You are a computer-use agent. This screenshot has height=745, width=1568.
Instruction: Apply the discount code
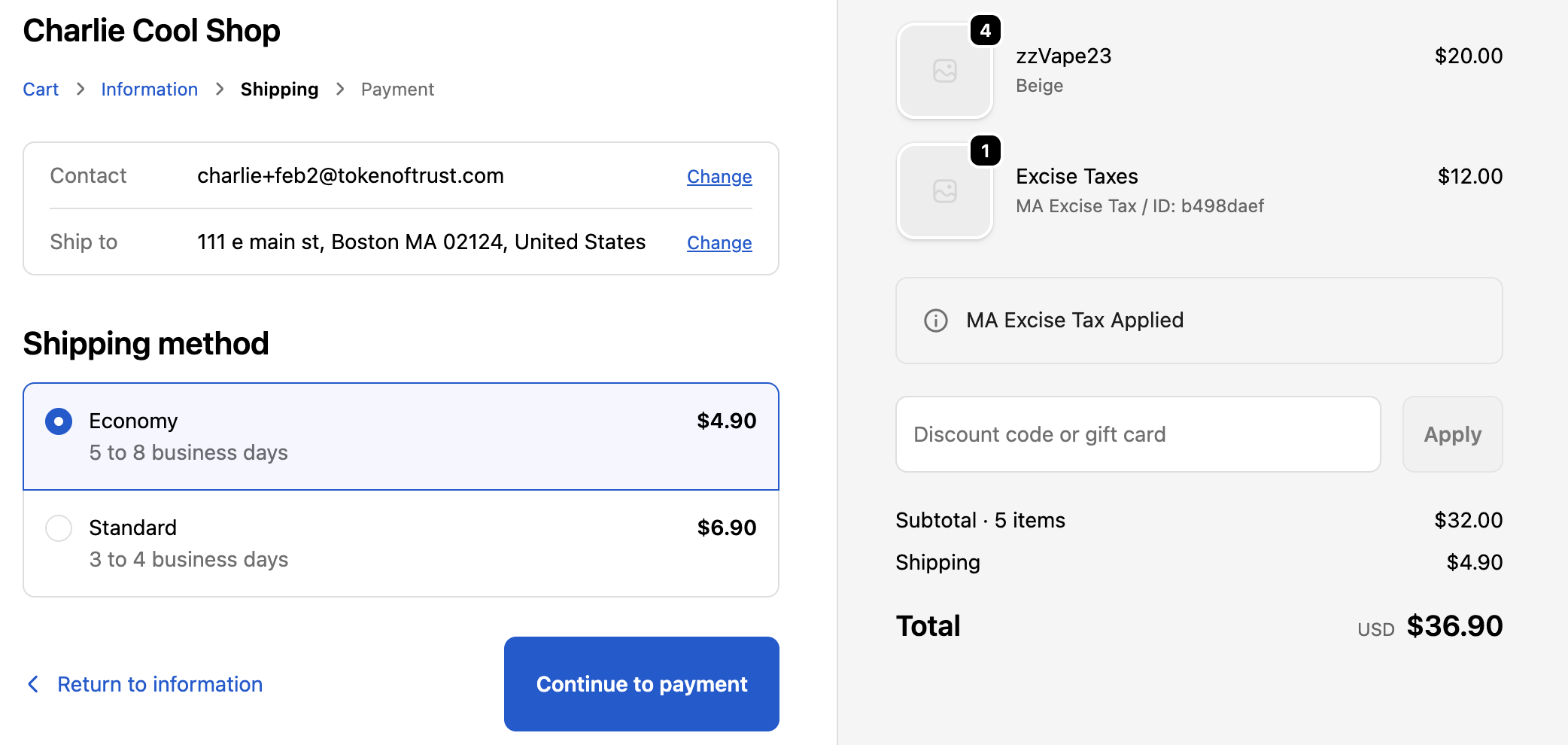pyautogui.click(x=1451, y=434)
